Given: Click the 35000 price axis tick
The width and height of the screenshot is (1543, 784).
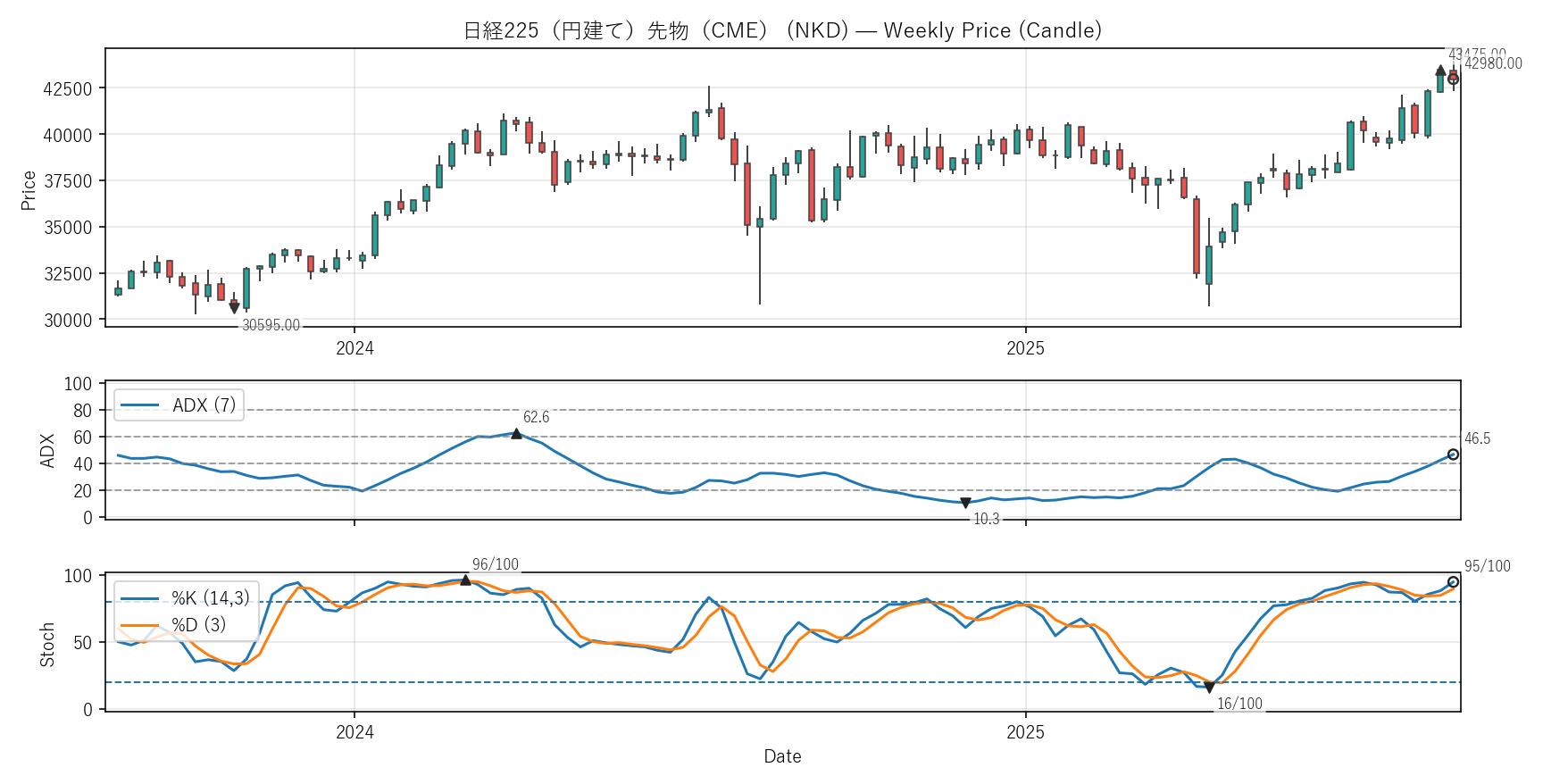Looking at the screenshot, I should [68, 228].
